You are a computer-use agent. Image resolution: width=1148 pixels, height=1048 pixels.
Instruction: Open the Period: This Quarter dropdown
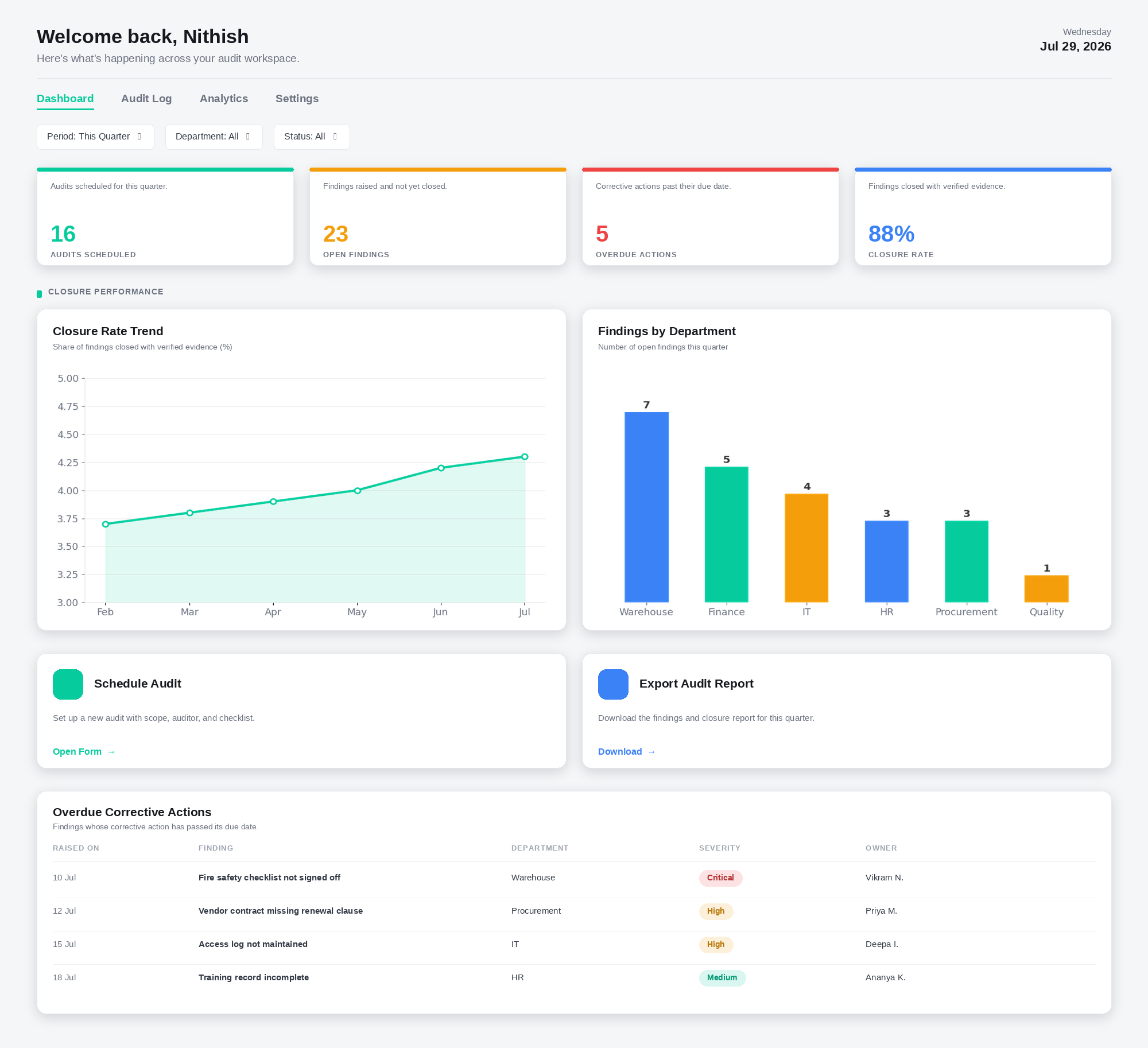95,137
